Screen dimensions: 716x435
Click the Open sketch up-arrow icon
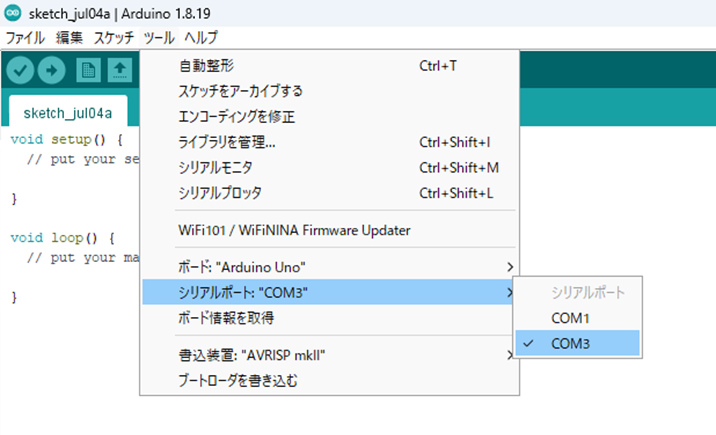pyautogui.click(x=120, y=70)
